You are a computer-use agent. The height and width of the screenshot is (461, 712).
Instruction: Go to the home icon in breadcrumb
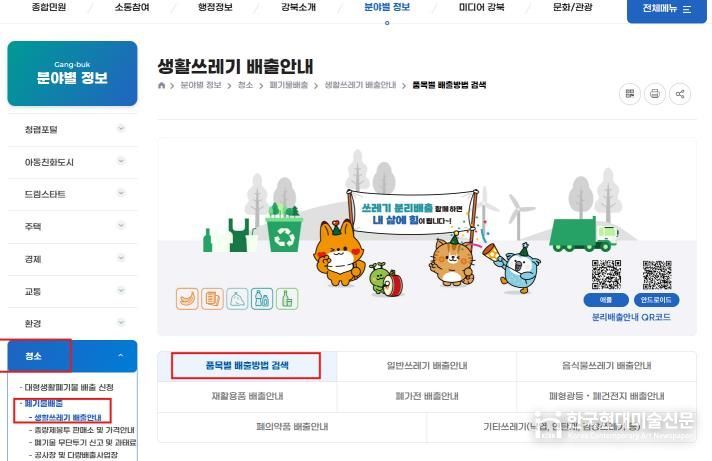(162, 85)
